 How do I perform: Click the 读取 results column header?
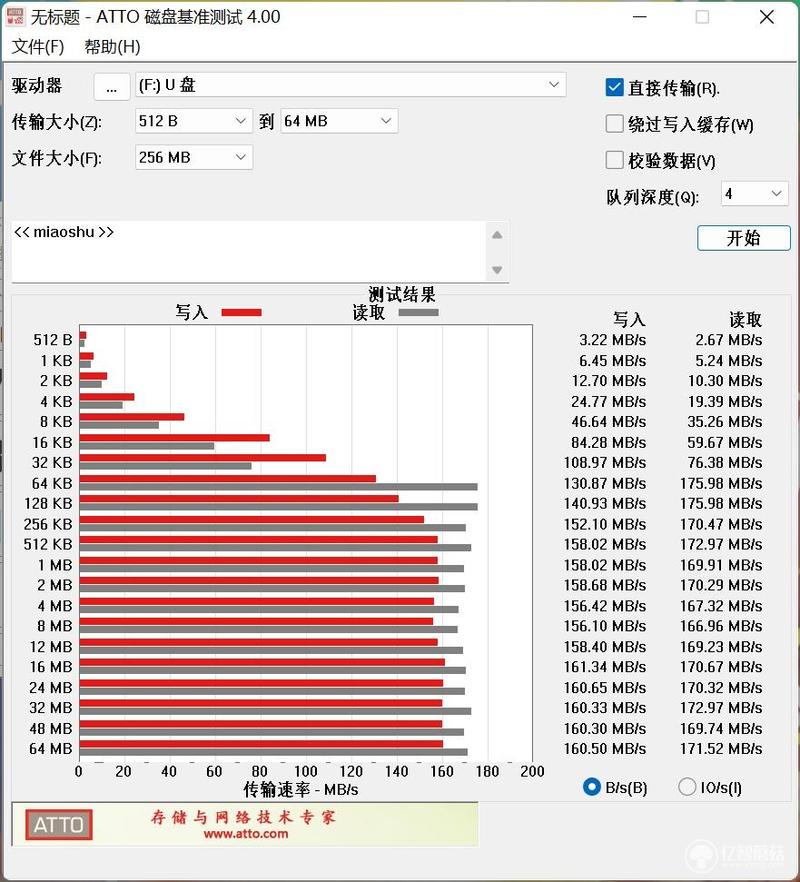(x=745, y=320)
